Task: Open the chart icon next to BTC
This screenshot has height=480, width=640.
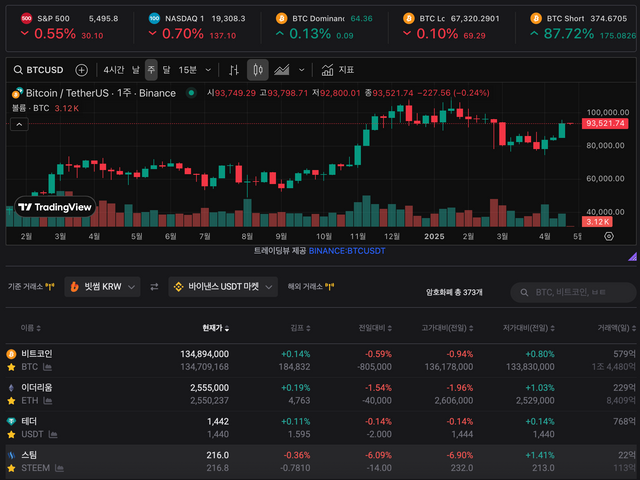Action: [x=47, y=367]
